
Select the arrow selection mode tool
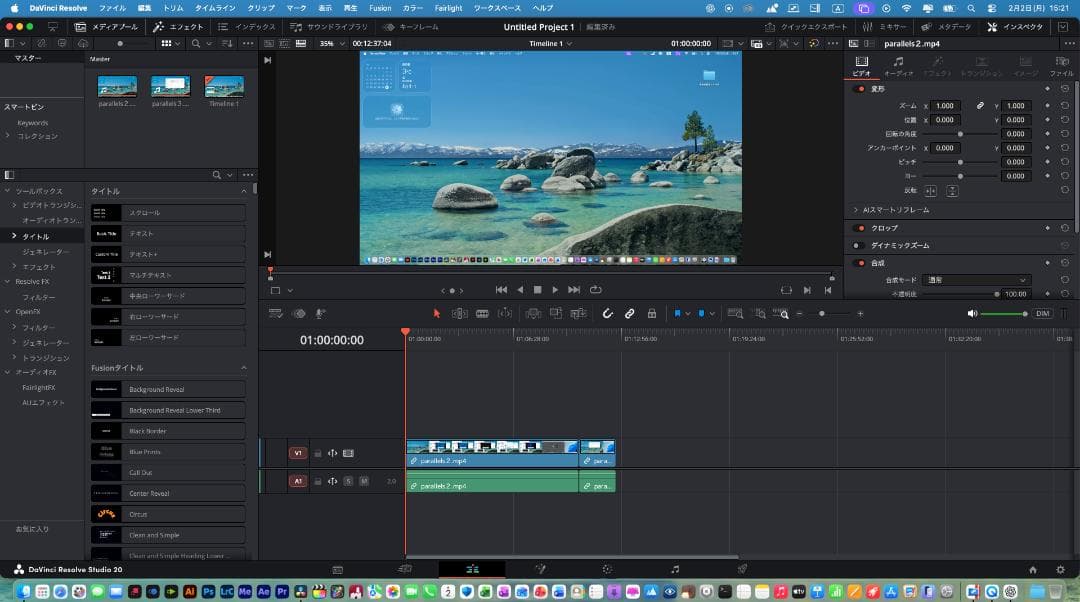(437, 313)
